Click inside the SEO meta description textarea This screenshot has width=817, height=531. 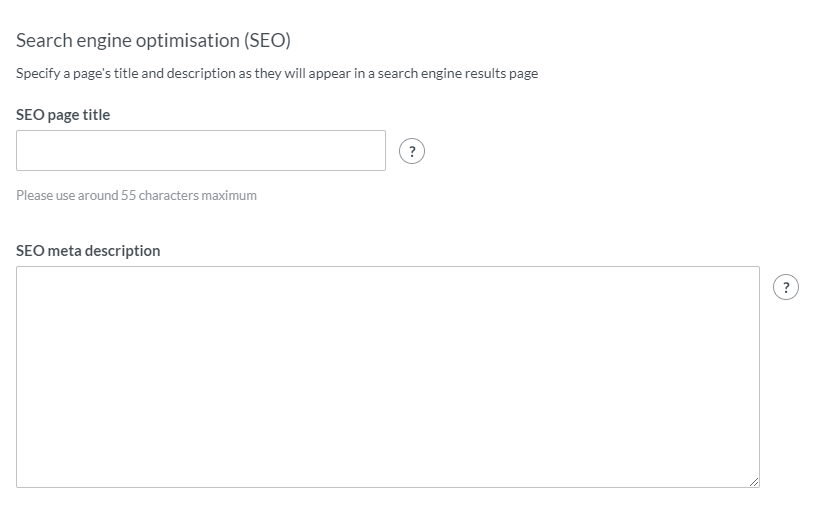point(387,377)
